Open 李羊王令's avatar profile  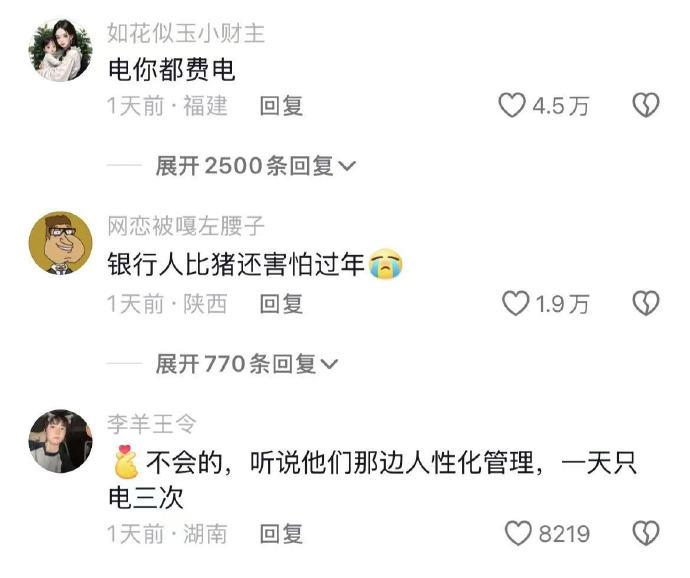coord(61,441)
